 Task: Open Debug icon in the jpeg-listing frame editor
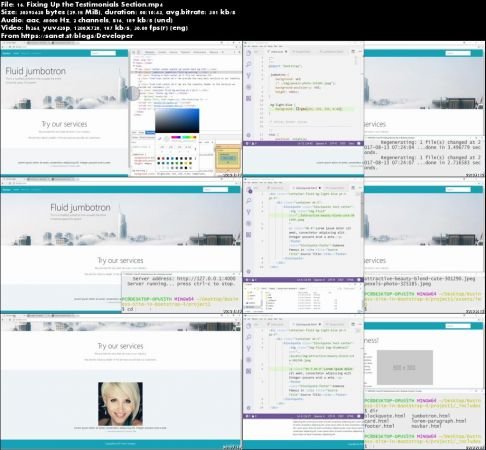248,223
